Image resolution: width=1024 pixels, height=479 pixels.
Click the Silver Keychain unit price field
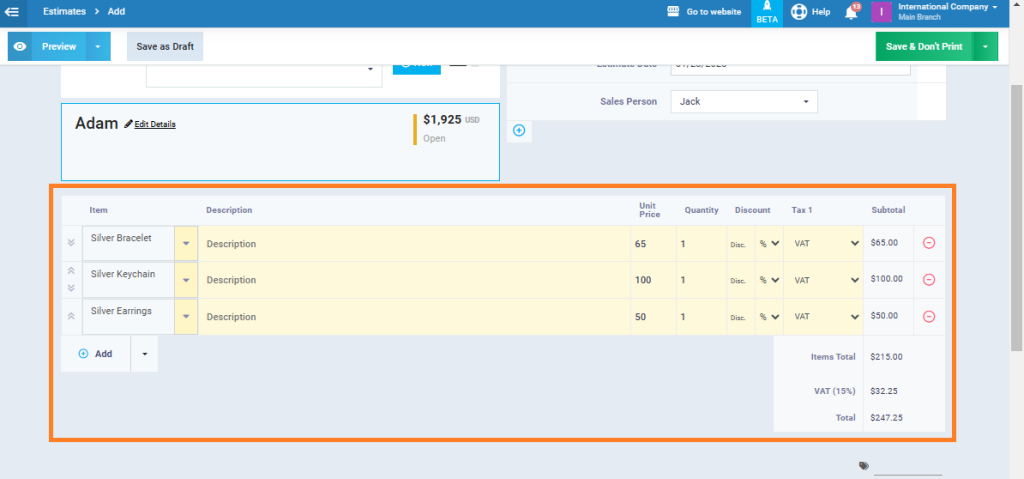coord(653,280)
